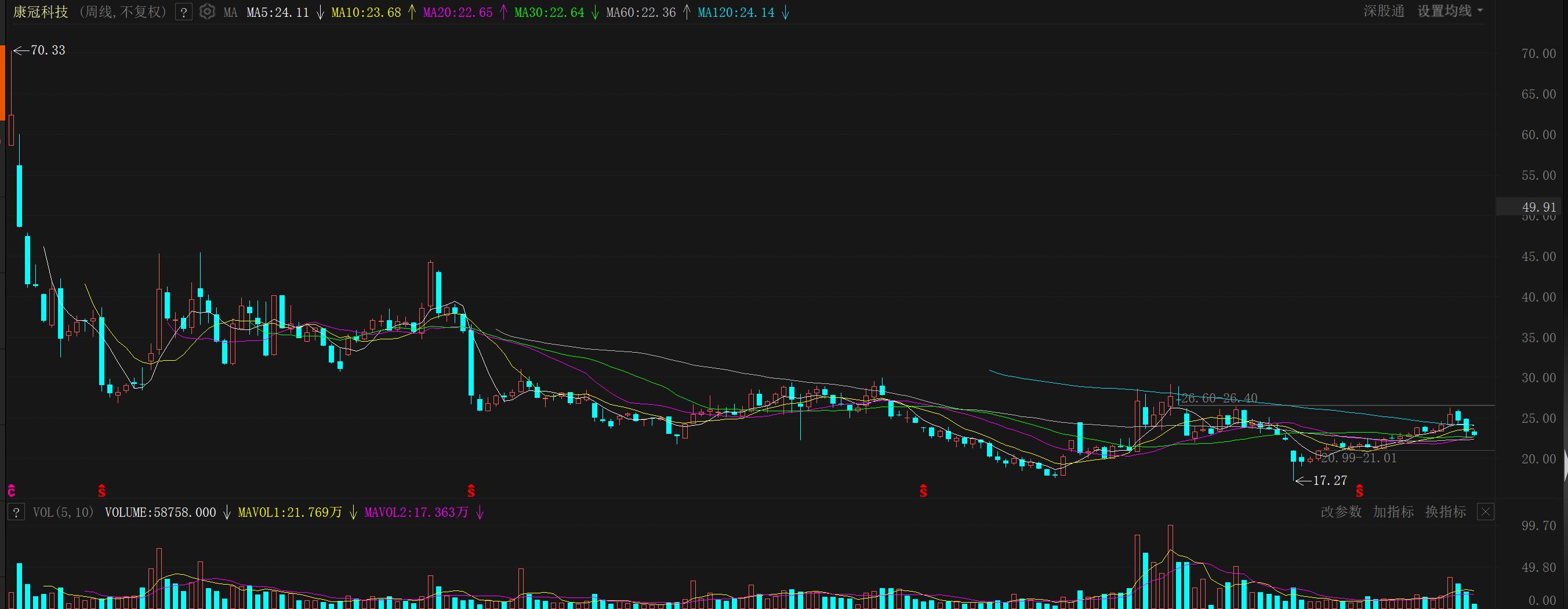Select the MA10:23.68 value
The image size is (1568, 609).
coord(366,12)
